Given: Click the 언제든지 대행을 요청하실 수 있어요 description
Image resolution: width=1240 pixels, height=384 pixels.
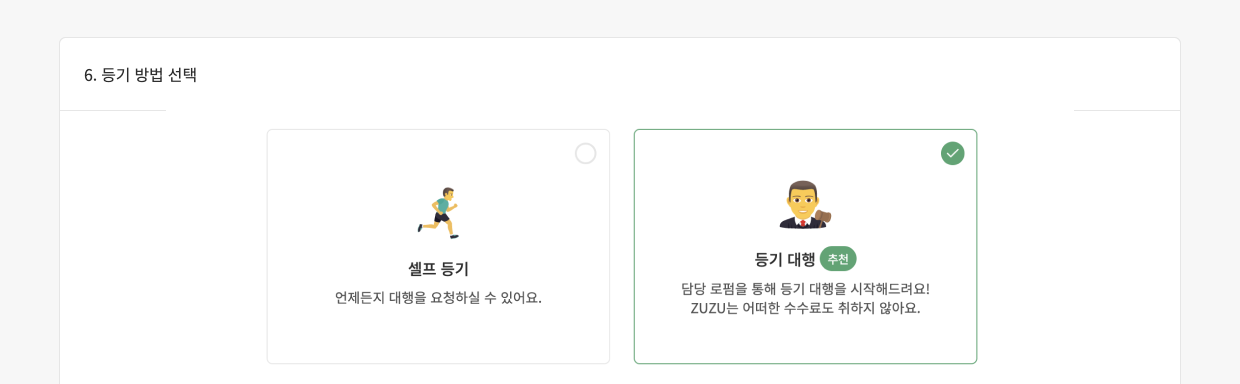Looking at the screenshot, I should [x=438, y=297].
